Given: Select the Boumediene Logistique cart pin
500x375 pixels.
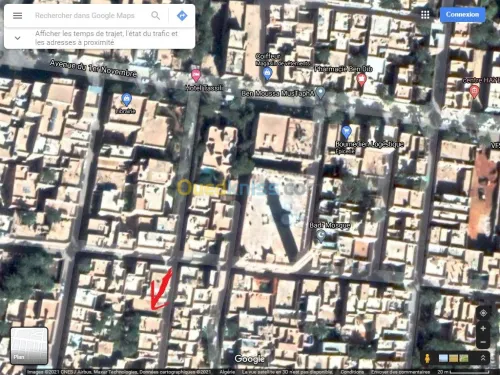Looking at the screenshot, I should (x=346, y=132).
